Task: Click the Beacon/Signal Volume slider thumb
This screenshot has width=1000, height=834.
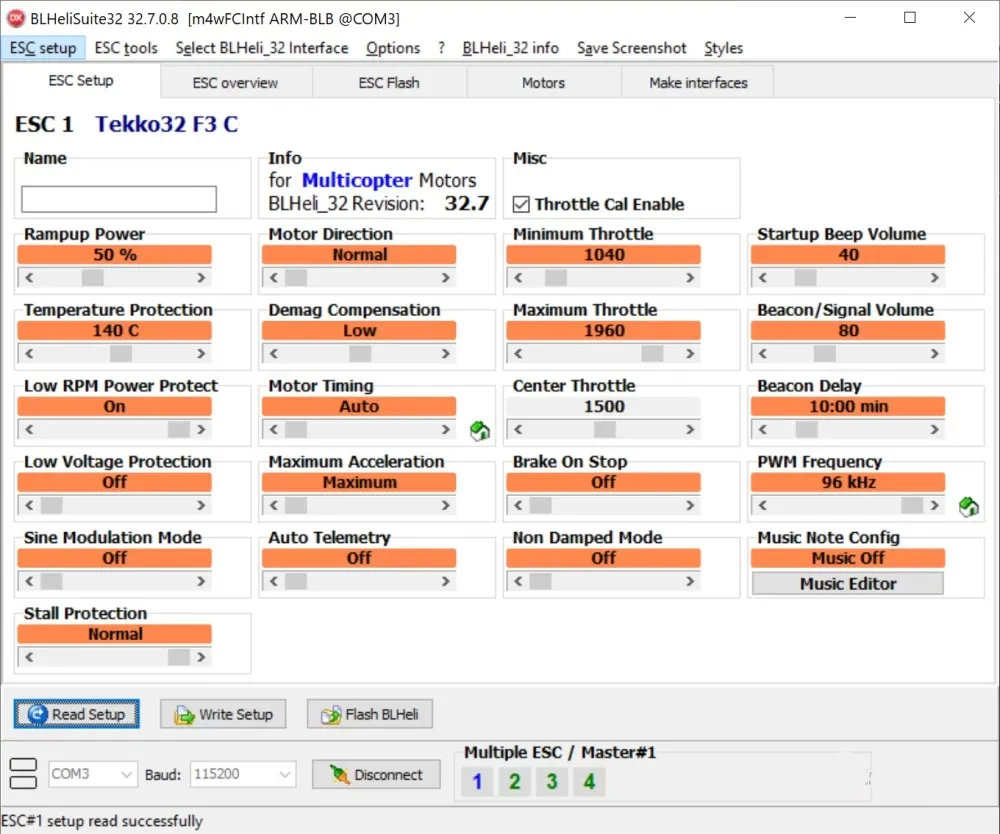Action: [x=825, y=353]
